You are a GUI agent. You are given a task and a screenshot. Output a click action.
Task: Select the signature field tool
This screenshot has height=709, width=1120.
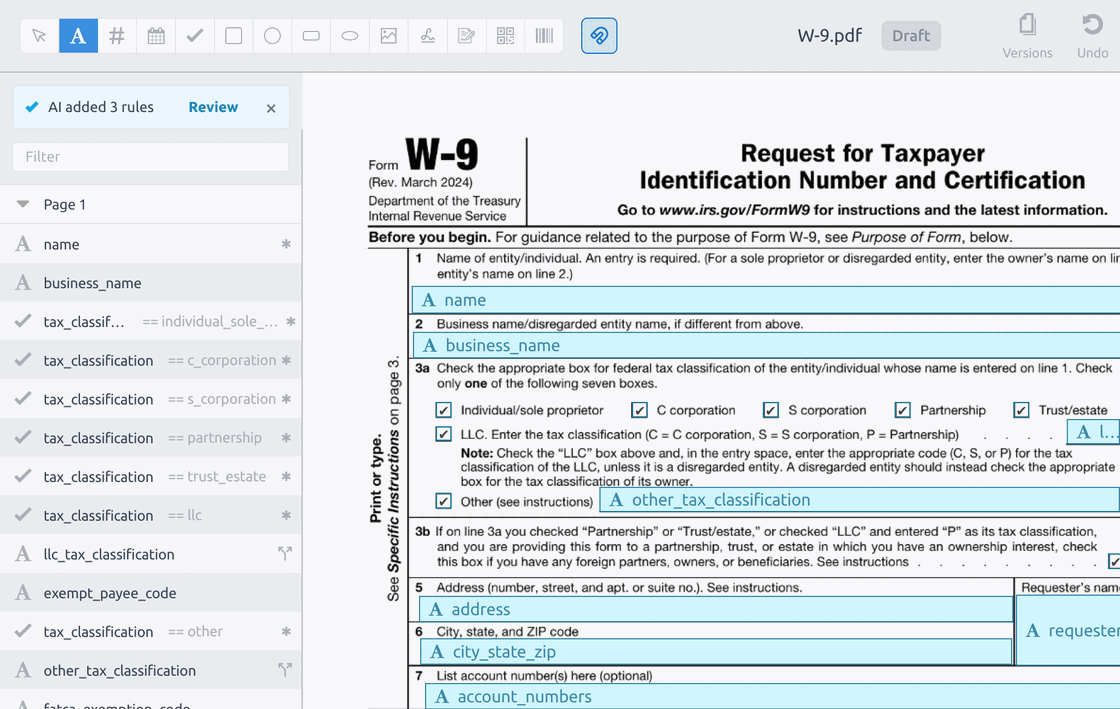(428, 36)
